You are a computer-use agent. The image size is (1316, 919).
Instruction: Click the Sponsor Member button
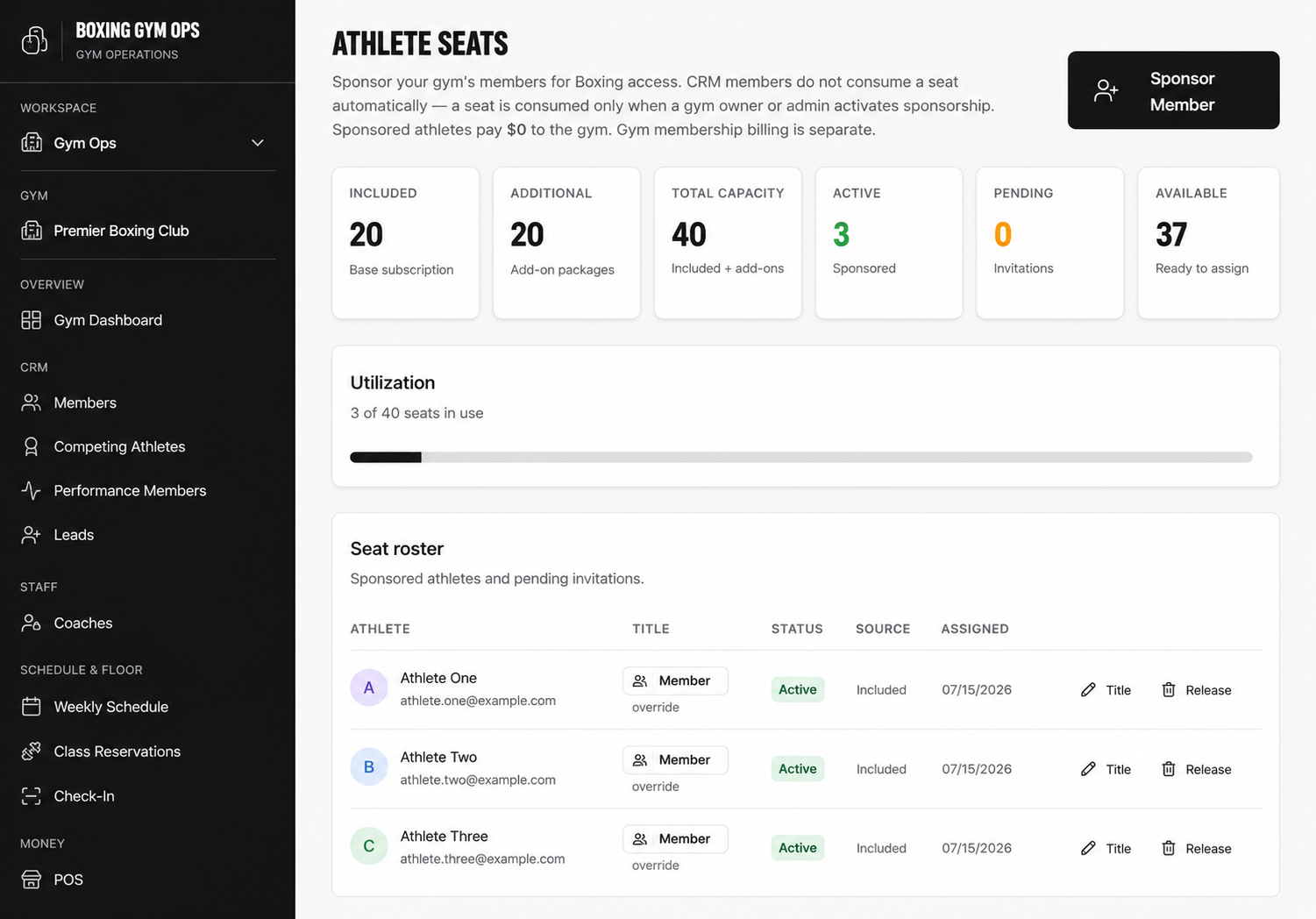[x=1173, y=90]
